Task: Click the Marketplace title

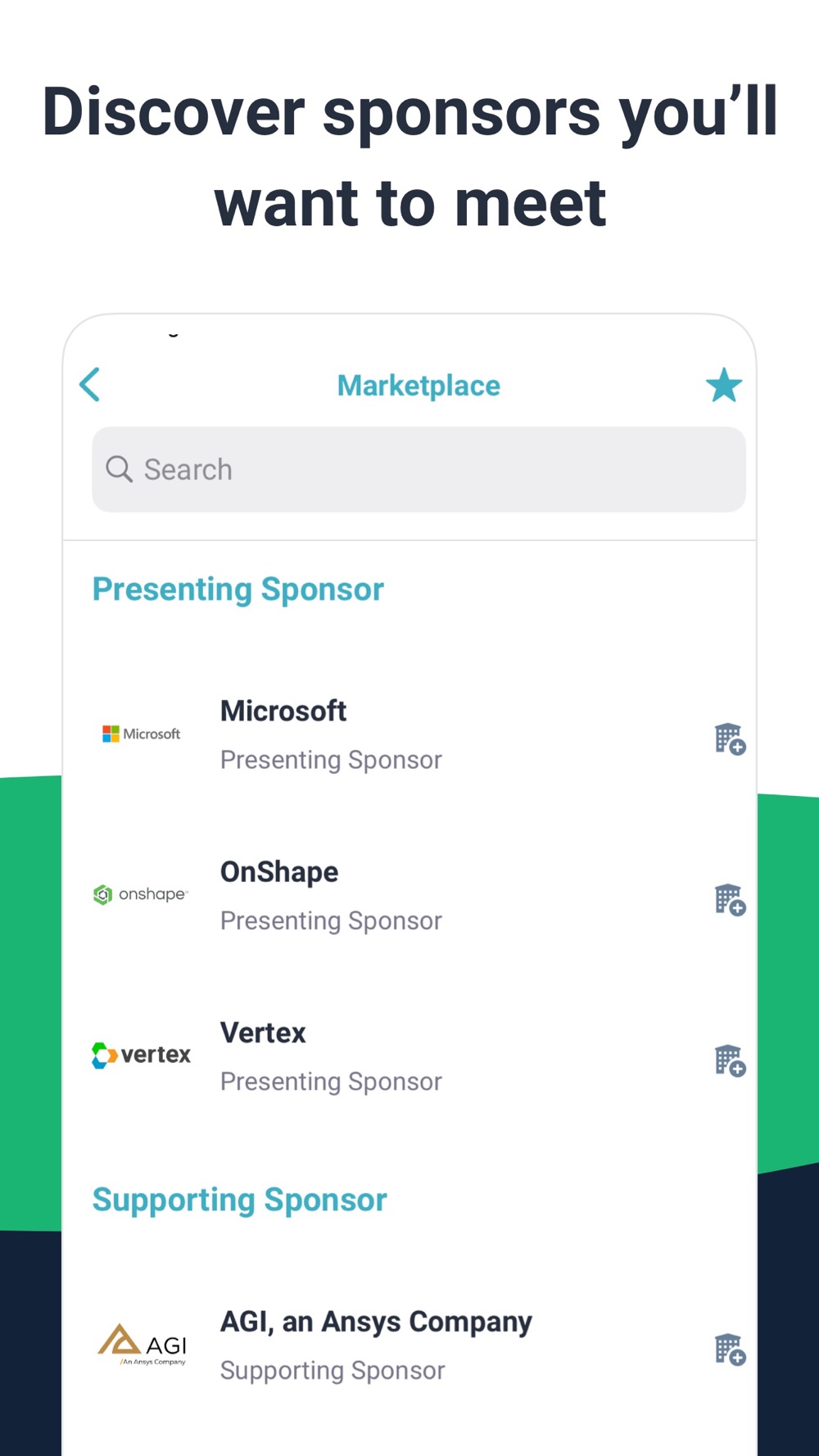Action: (419, 386)
